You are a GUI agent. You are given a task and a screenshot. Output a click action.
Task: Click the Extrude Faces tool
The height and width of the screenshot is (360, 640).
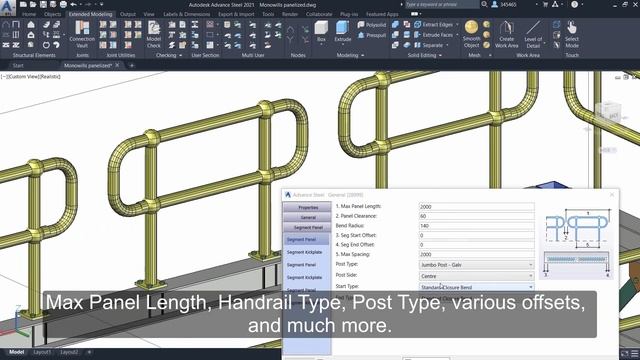point(433,35)
